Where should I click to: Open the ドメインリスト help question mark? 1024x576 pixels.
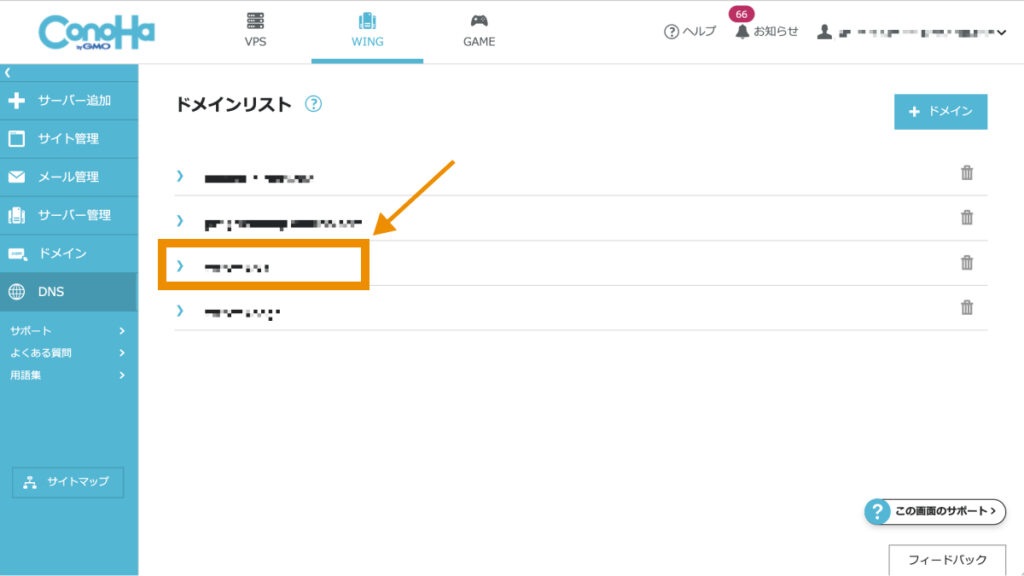pos(314,103)
